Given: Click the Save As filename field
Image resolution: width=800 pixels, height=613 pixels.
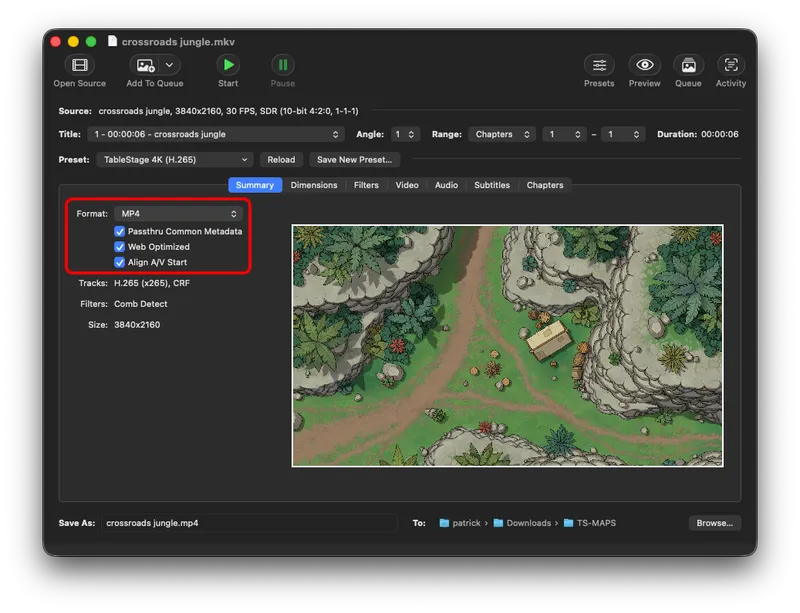Looking at the screenshot, I should (249, 523).
